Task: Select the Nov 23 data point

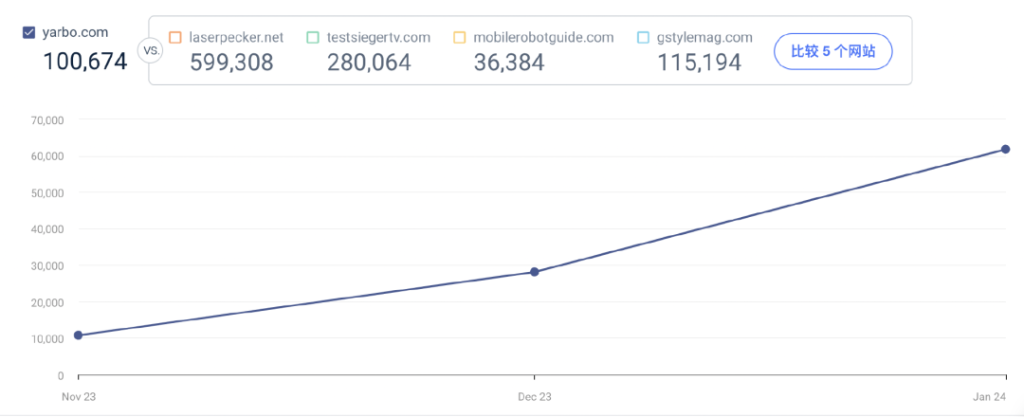Action: pyautogui.click(x=78, y=335)
